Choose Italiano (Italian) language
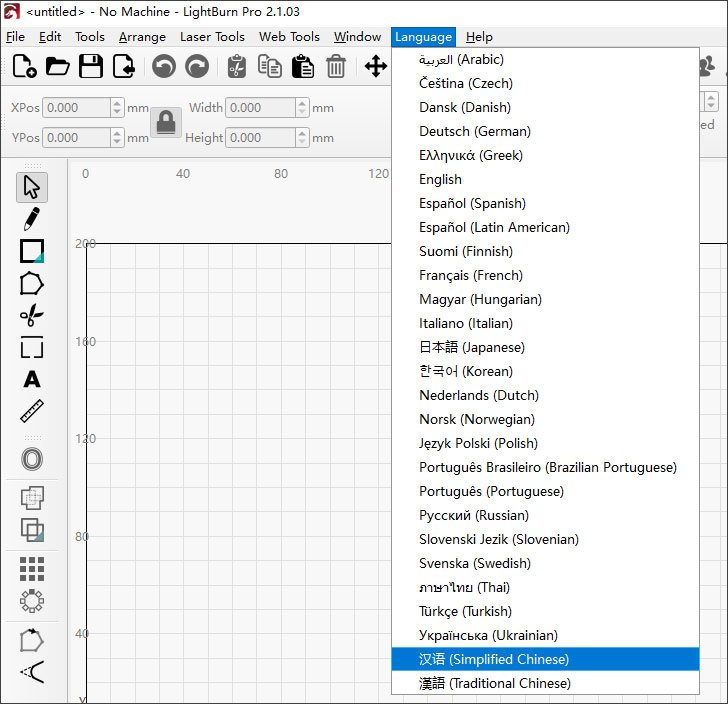Screen dimensions: 728x704 pos(545,323)
